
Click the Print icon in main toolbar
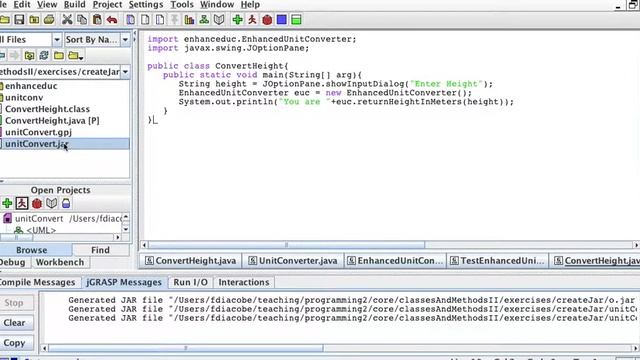(49, 20)
